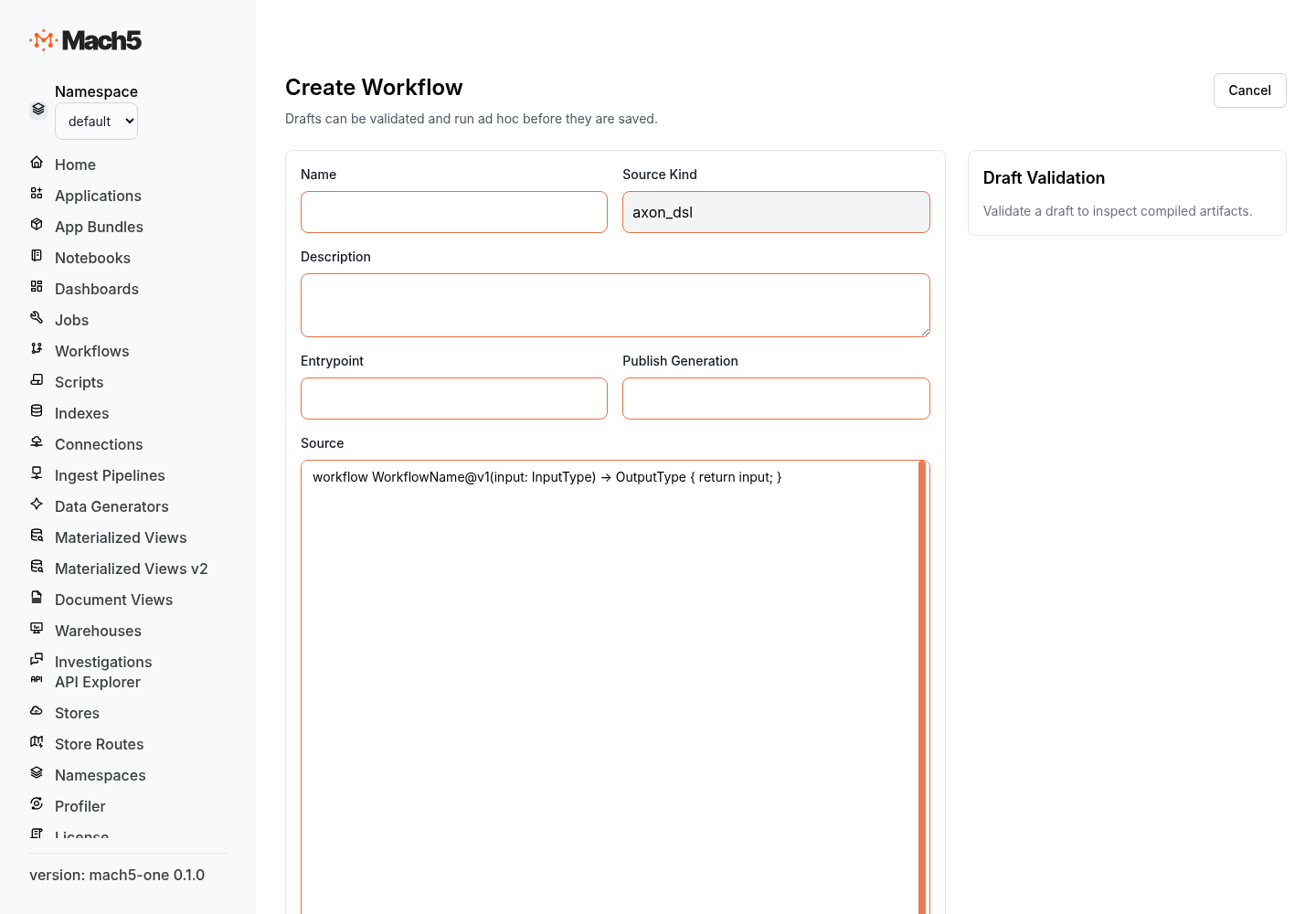
Task: Click the App Bundles box icon
Action: point(37,225)
